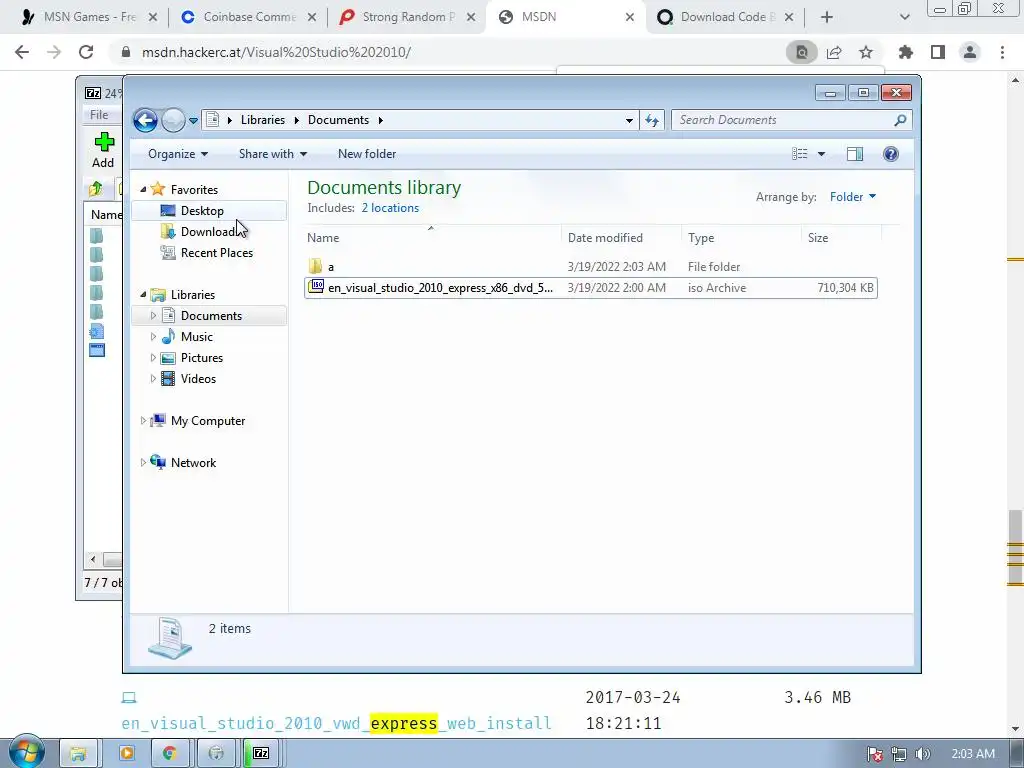Sort by the Date modified column
Image resolution: width=1024 pixels, height=768 pixels.
coord(621,238)
